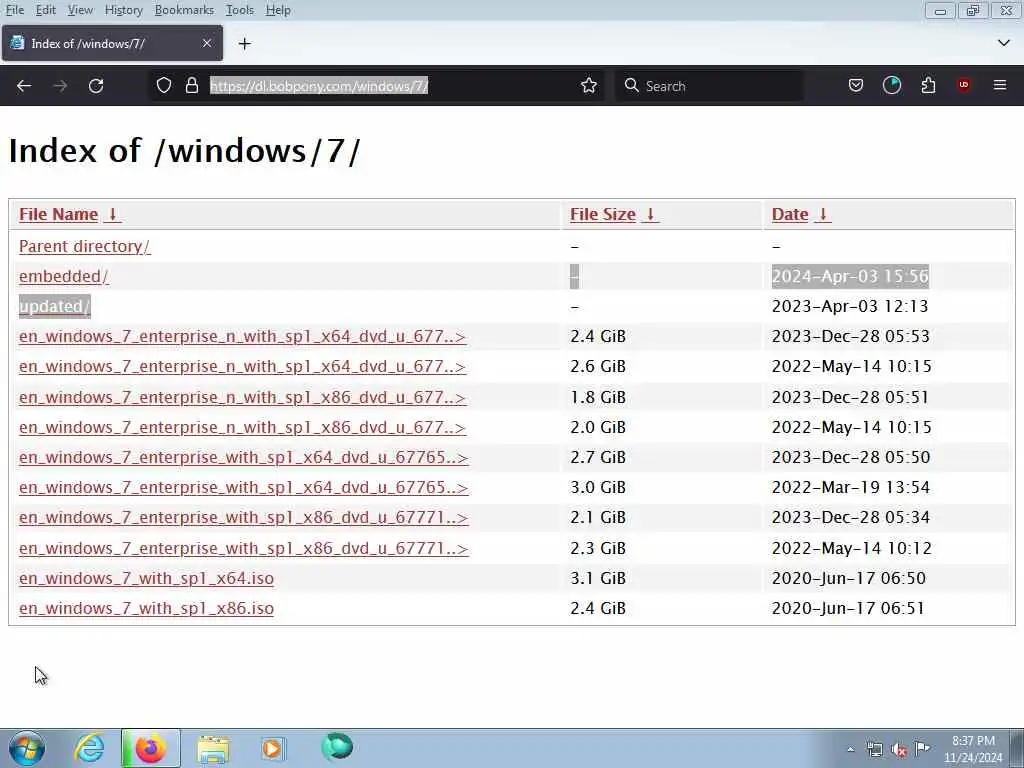
Task: Toggle the File Size sort arrow
Action: [x=650, y=214]
